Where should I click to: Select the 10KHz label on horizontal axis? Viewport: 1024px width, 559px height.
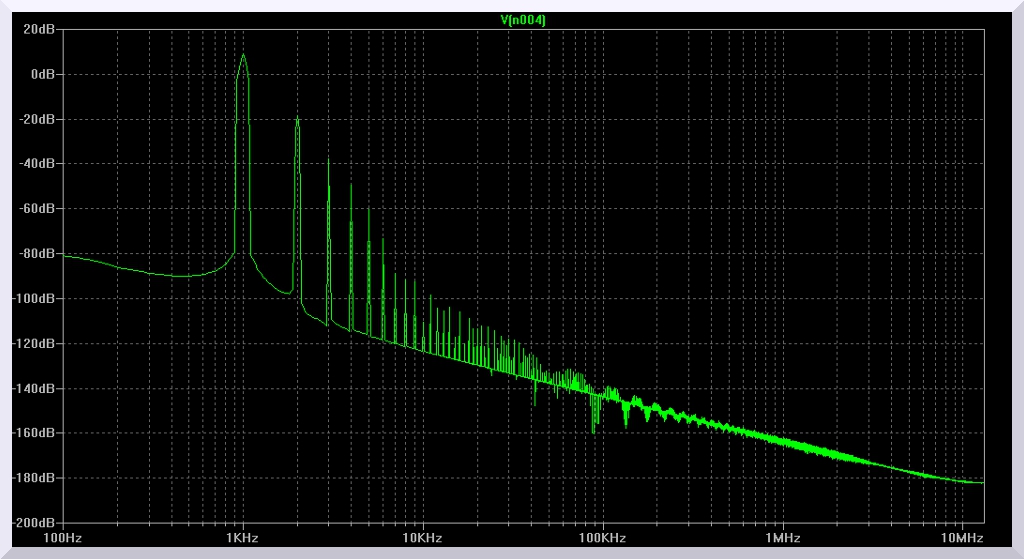tap(423, 537)
